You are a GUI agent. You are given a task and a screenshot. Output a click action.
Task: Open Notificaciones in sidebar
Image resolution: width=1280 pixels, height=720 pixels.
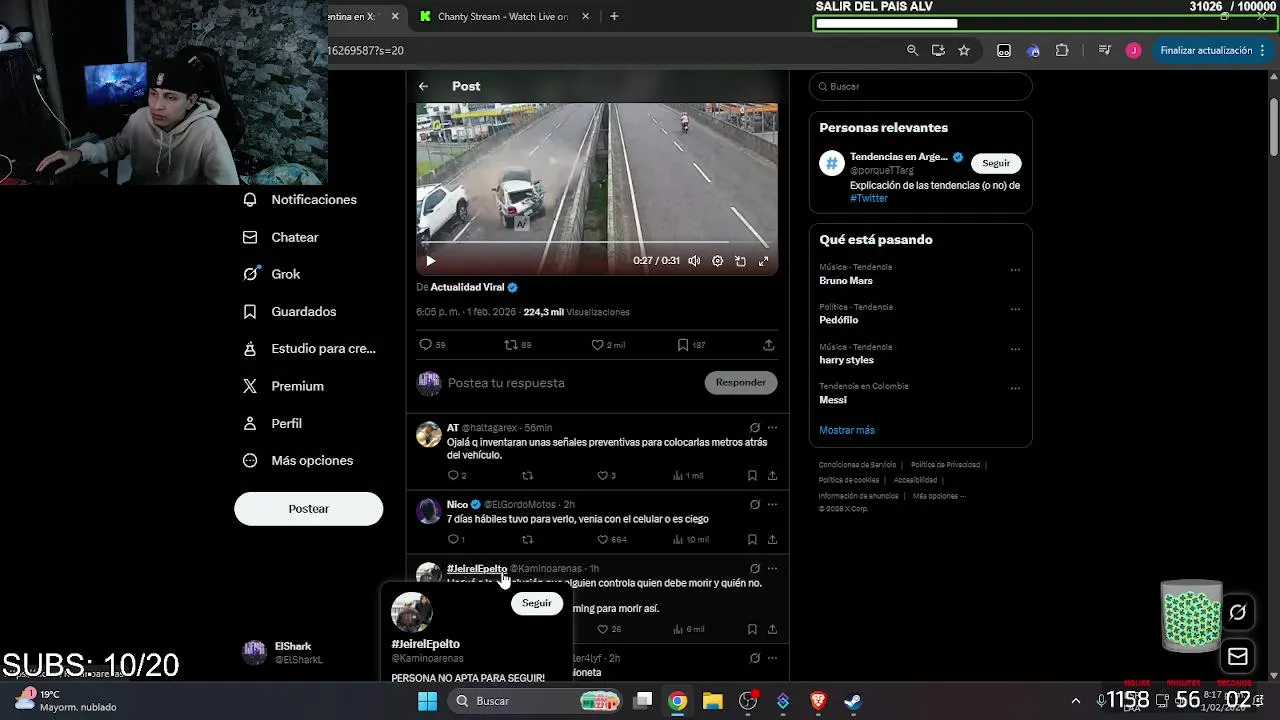300,200
